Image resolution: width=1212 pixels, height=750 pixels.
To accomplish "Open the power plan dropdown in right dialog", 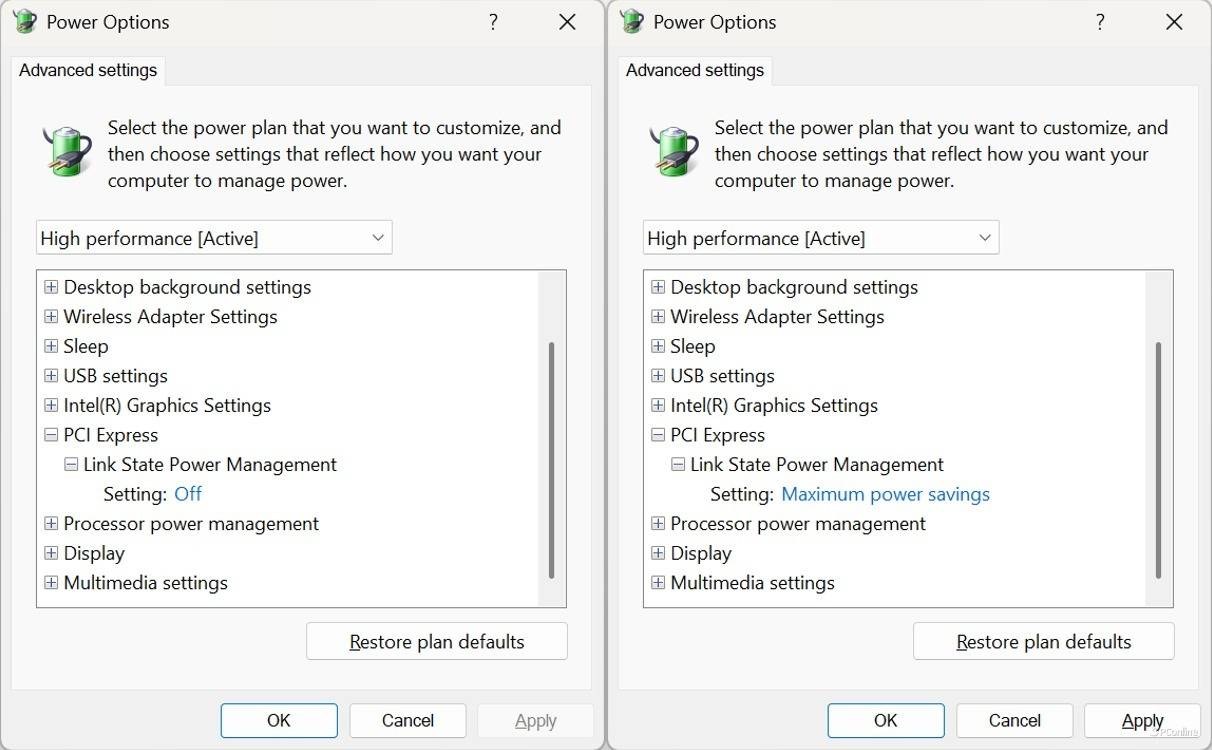I will [x=820, y=238].
